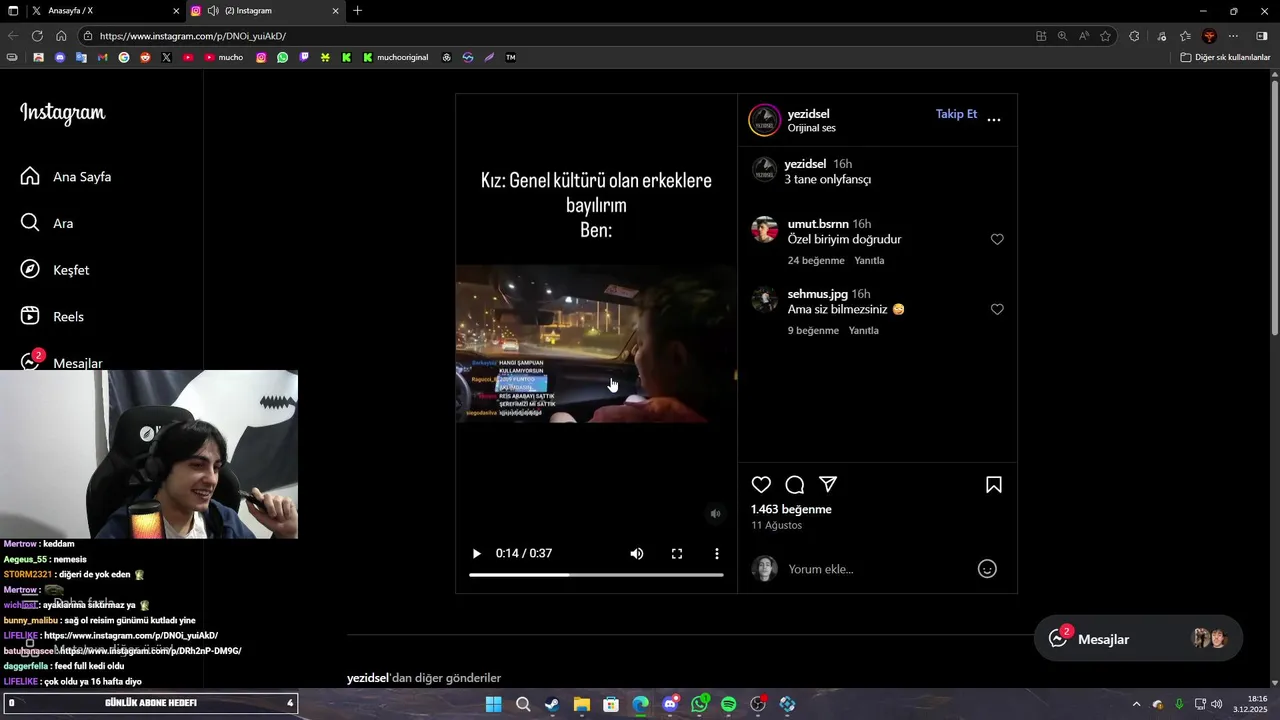Mute the video player volume
Viewport: 1280px width, 720px height.
(x=637, y=554)
